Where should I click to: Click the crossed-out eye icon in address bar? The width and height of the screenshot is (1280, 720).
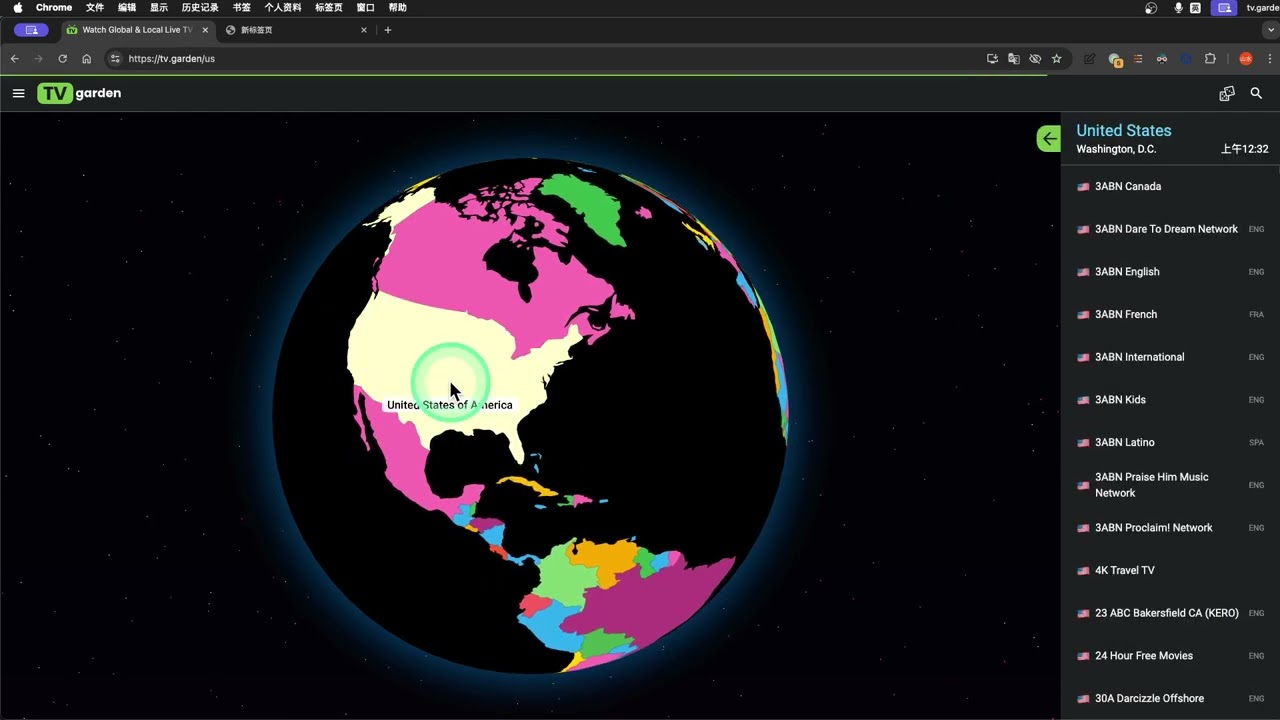[1035, 59]
